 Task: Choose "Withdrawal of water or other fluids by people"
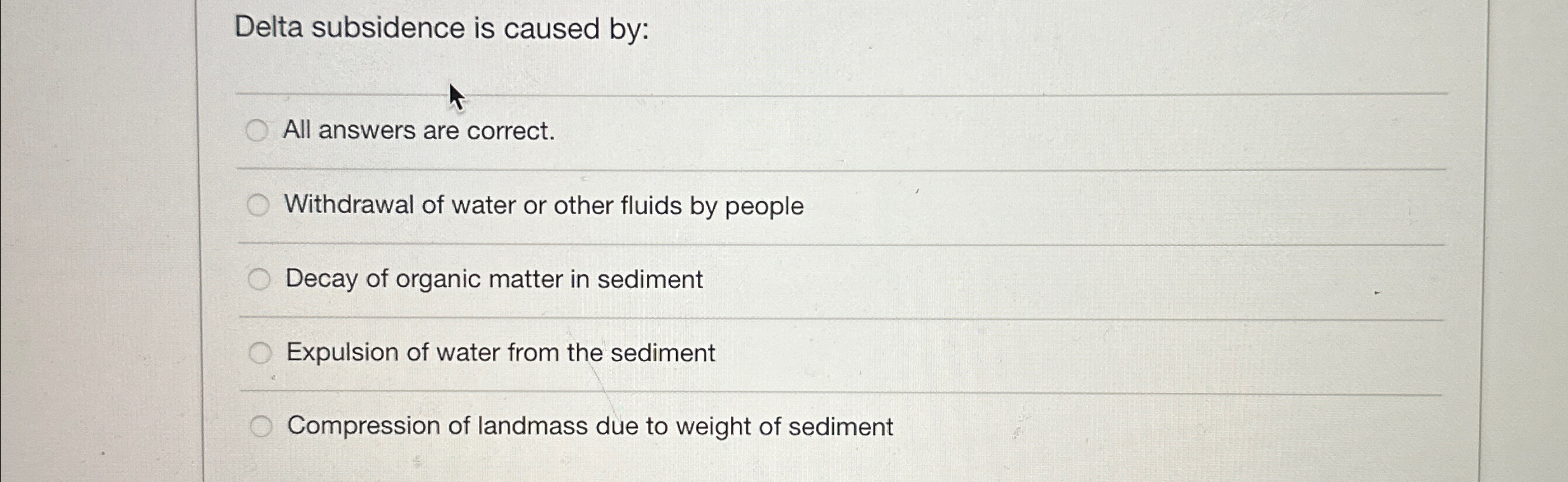(258, 205)
